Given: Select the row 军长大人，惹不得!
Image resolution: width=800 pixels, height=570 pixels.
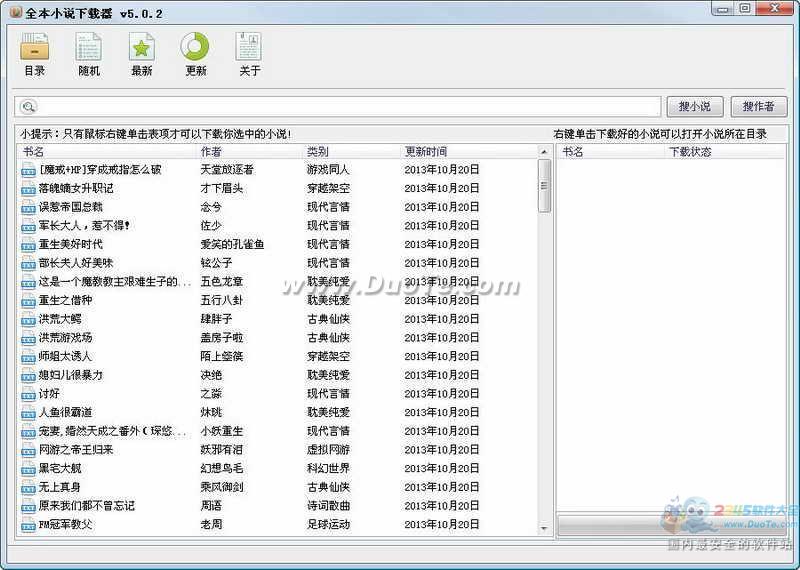Looking at the screenshot, I should pyautogui.click(x=278, y=226).
